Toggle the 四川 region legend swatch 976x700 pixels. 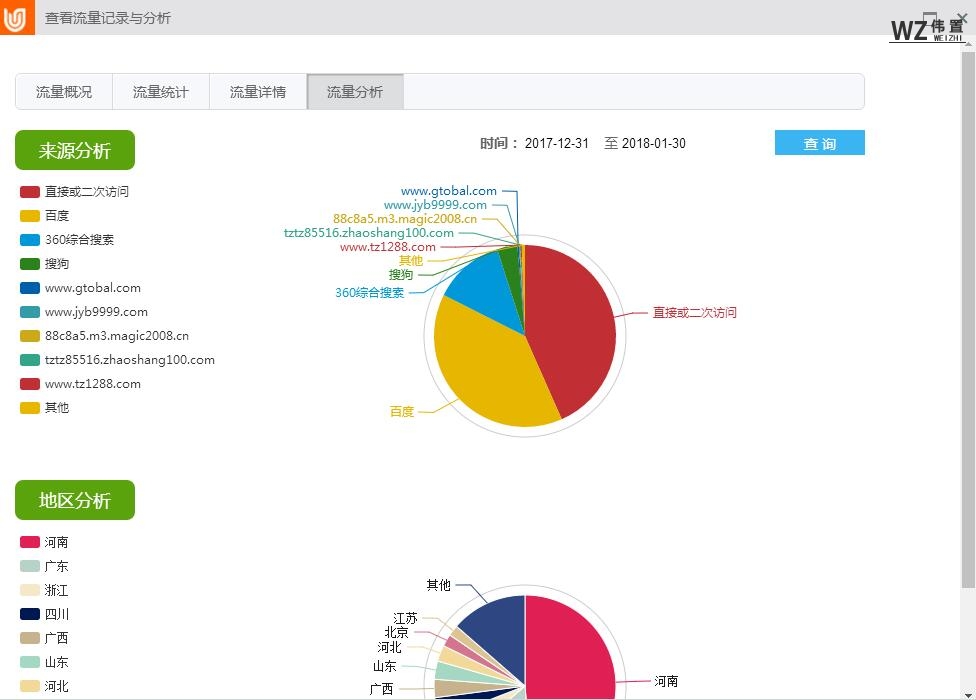coord(30,614)
